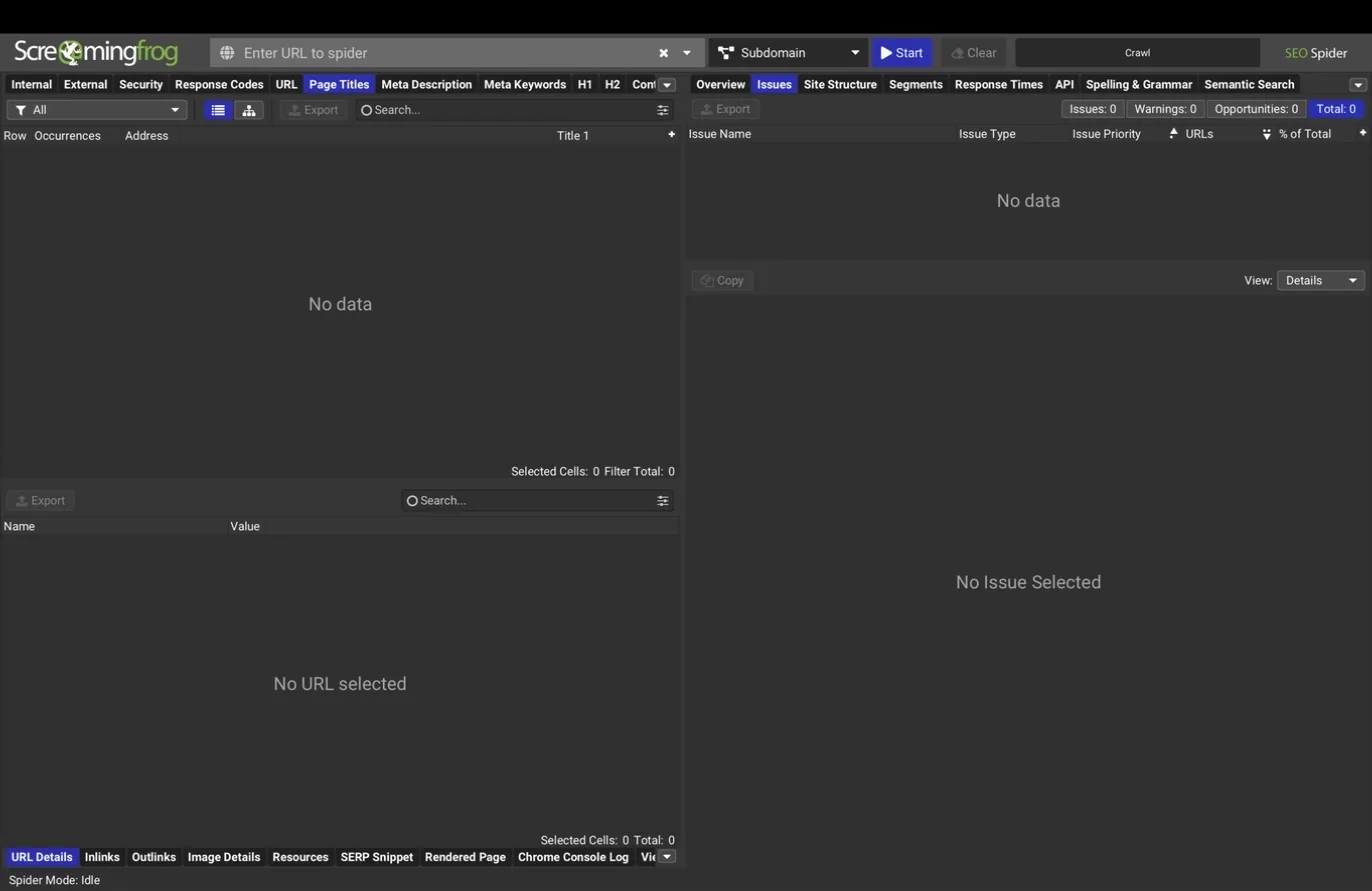Open the Response Times tab

click(999, 85)
